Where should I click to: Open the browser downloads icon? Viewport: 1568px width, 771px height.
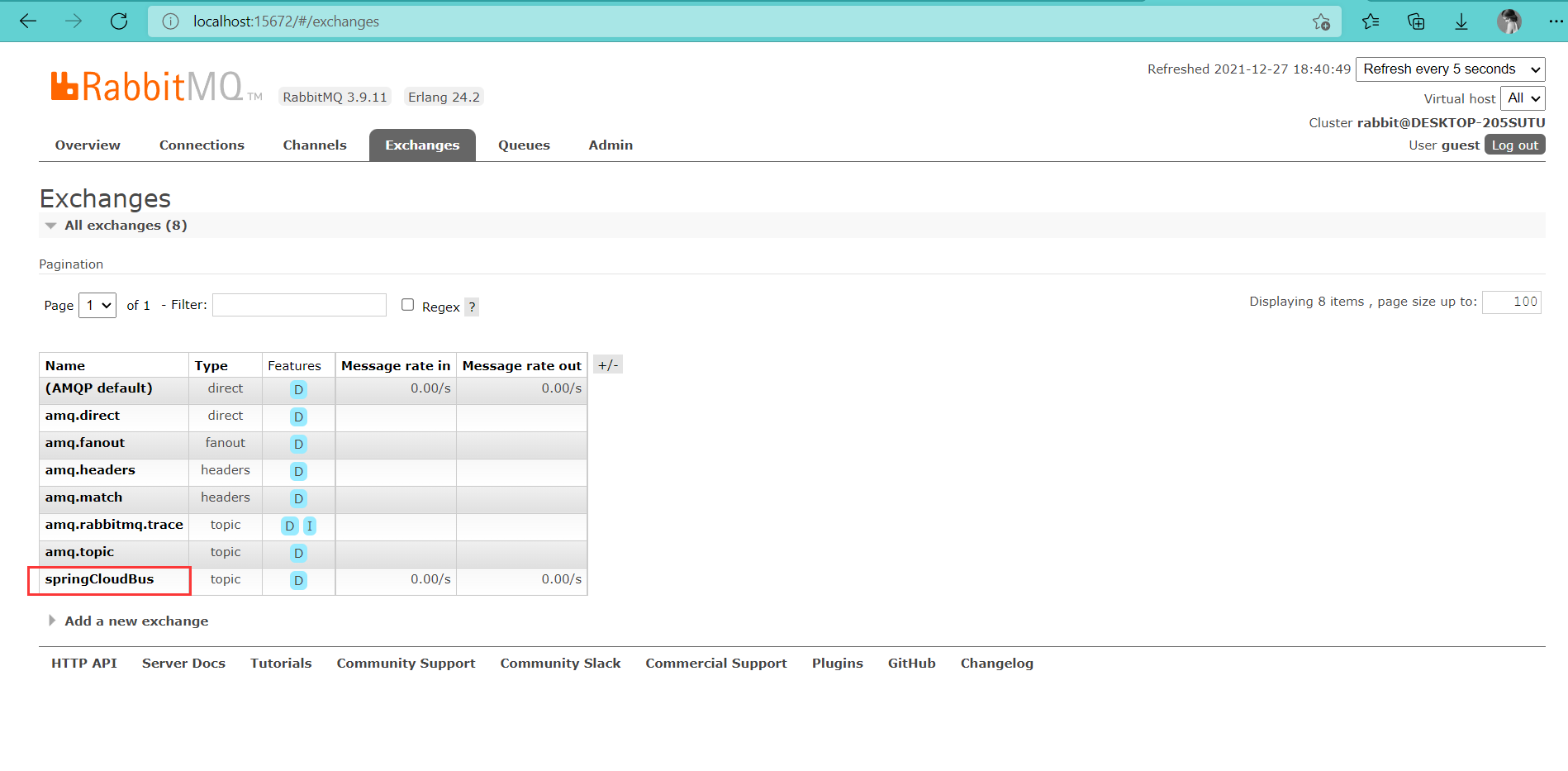coord(1461,21)
